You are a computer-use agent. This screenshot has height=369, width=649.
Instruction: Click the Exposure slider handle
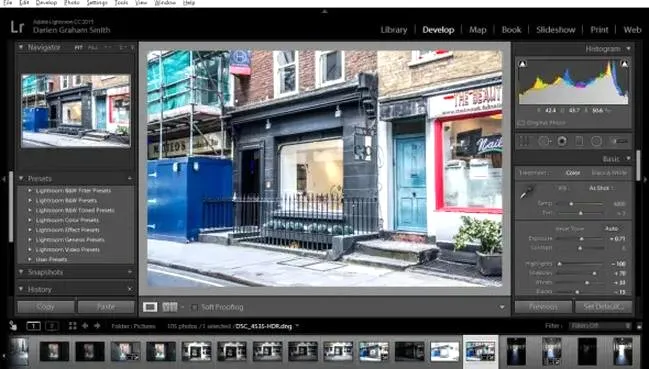[581, 239]
